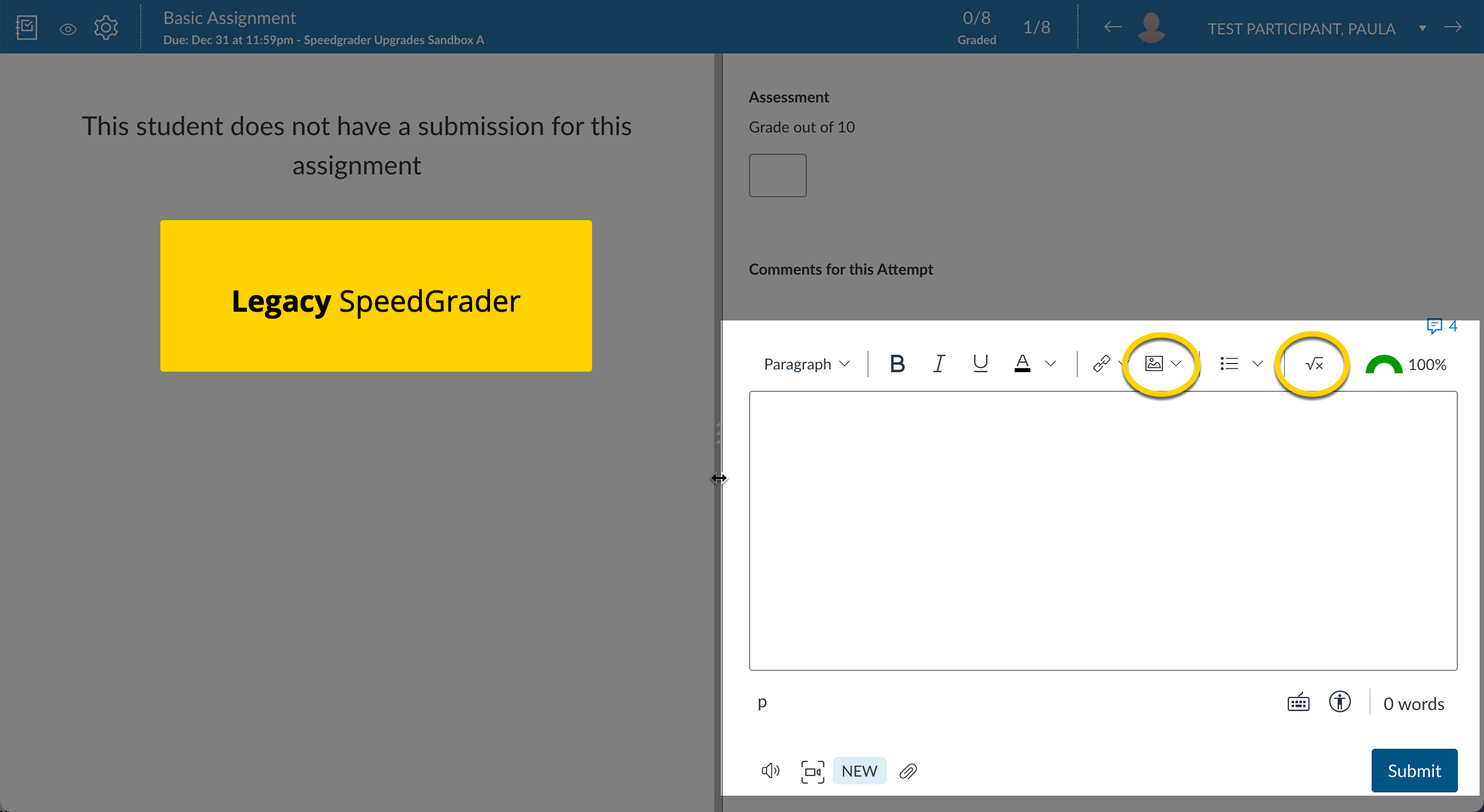
Task: Run the accessibility checker
Action: point(1340,702)
